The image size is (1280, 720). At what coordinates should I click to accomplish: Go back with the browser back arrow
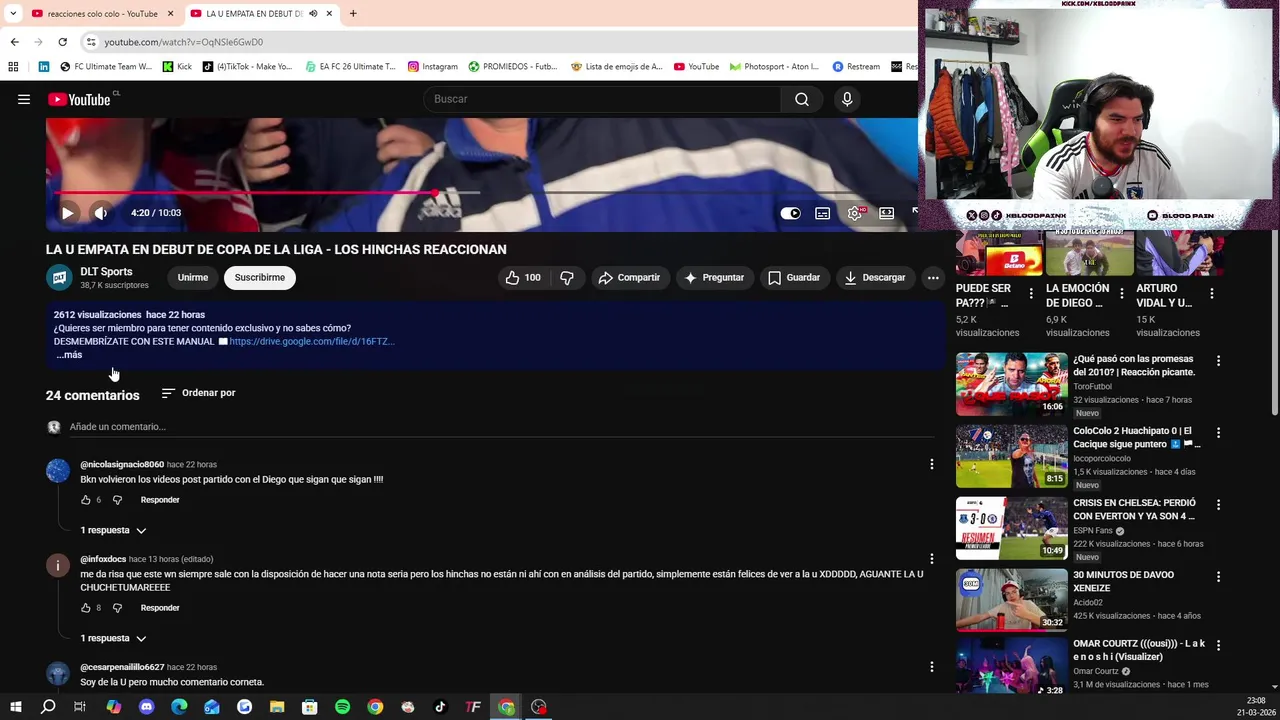[x=14, y=42]
